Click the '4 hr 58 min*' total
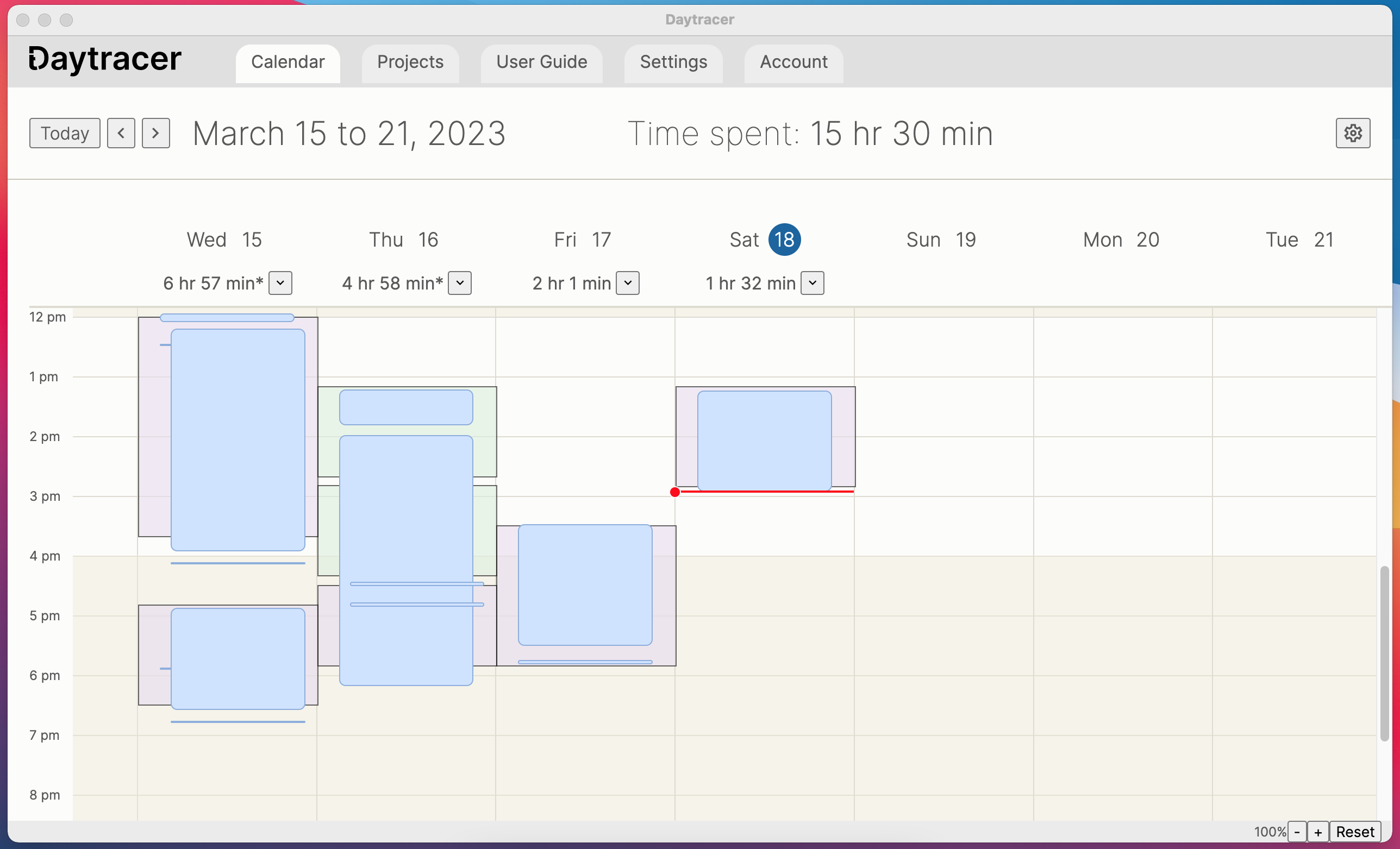The image size is (1400, 849). (x=392, y=283)
